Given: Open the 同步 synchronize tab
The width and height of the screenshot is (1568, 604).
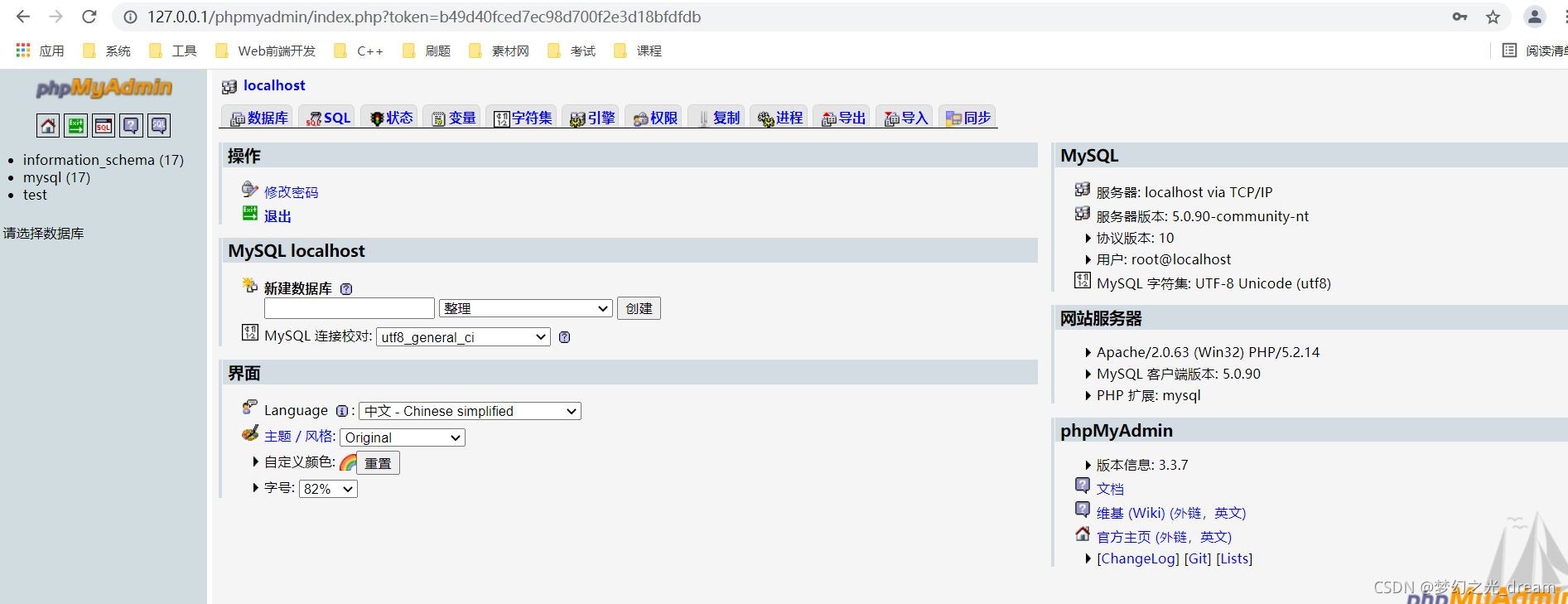Looking at the screenshot, I should click(x=967, y=118).
